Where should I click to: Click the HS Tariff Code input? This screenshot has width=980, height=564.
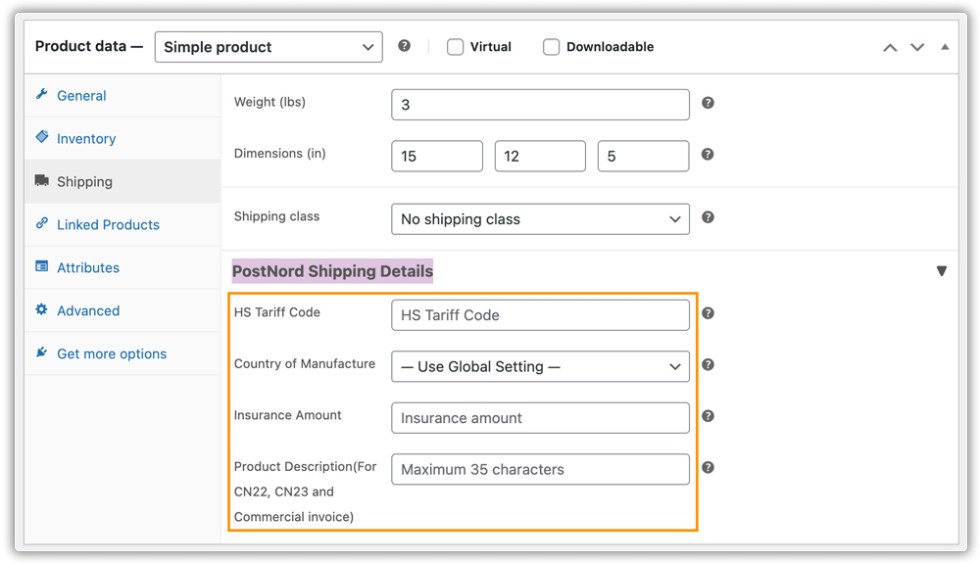(x=541, y=315)
